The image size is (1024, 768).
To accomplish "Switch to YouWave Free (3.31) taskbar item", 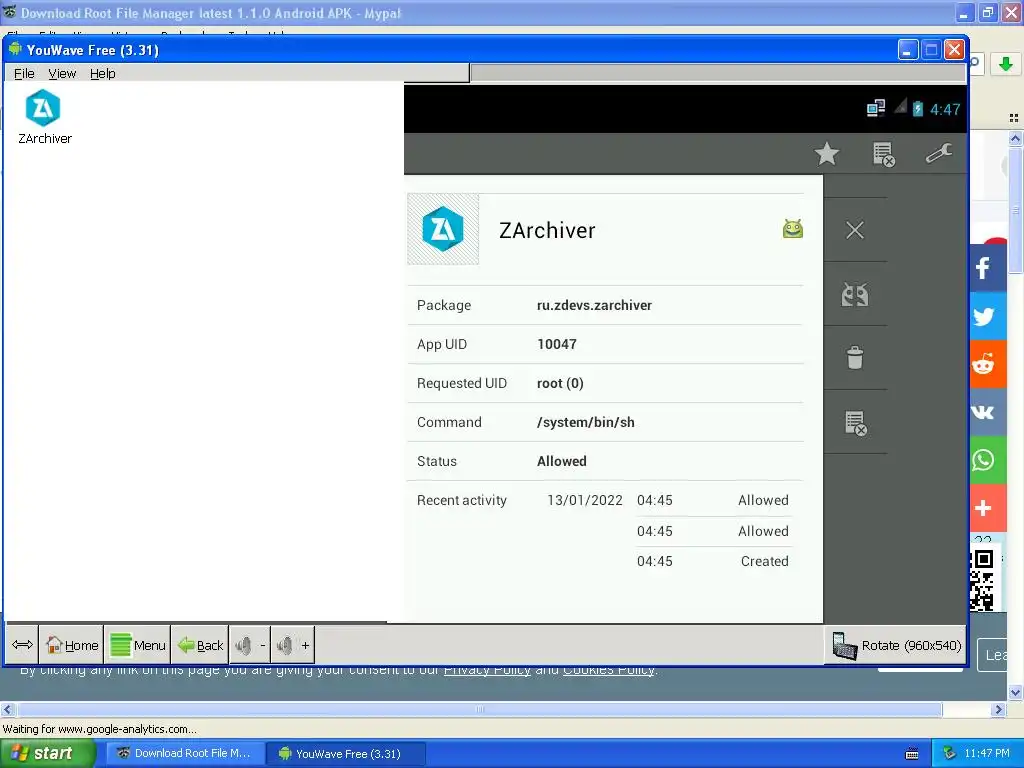I will coord(347,754).
